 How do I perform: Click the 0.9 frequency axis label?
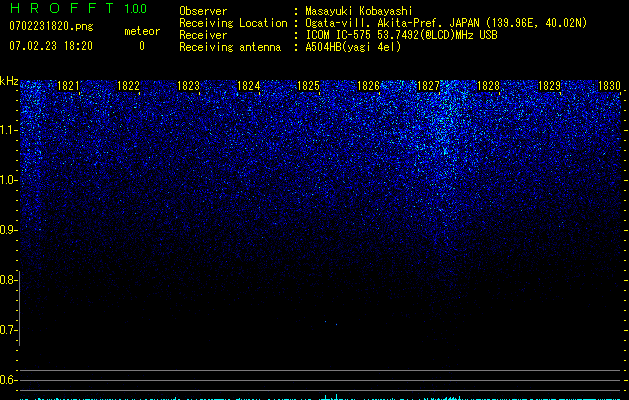coord(8,230)
